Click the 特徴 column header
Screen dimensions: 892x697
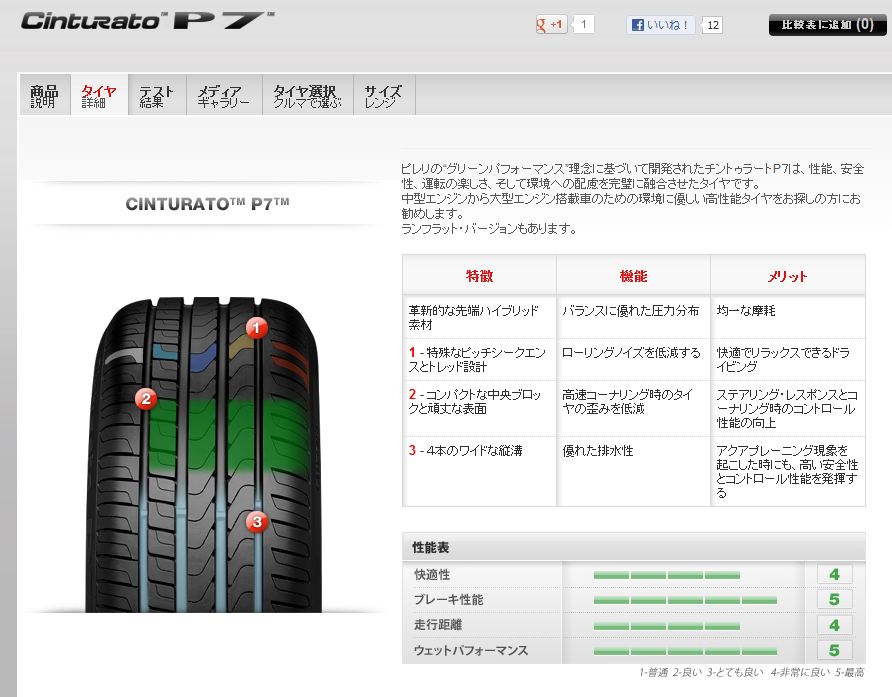coord(479,276)
